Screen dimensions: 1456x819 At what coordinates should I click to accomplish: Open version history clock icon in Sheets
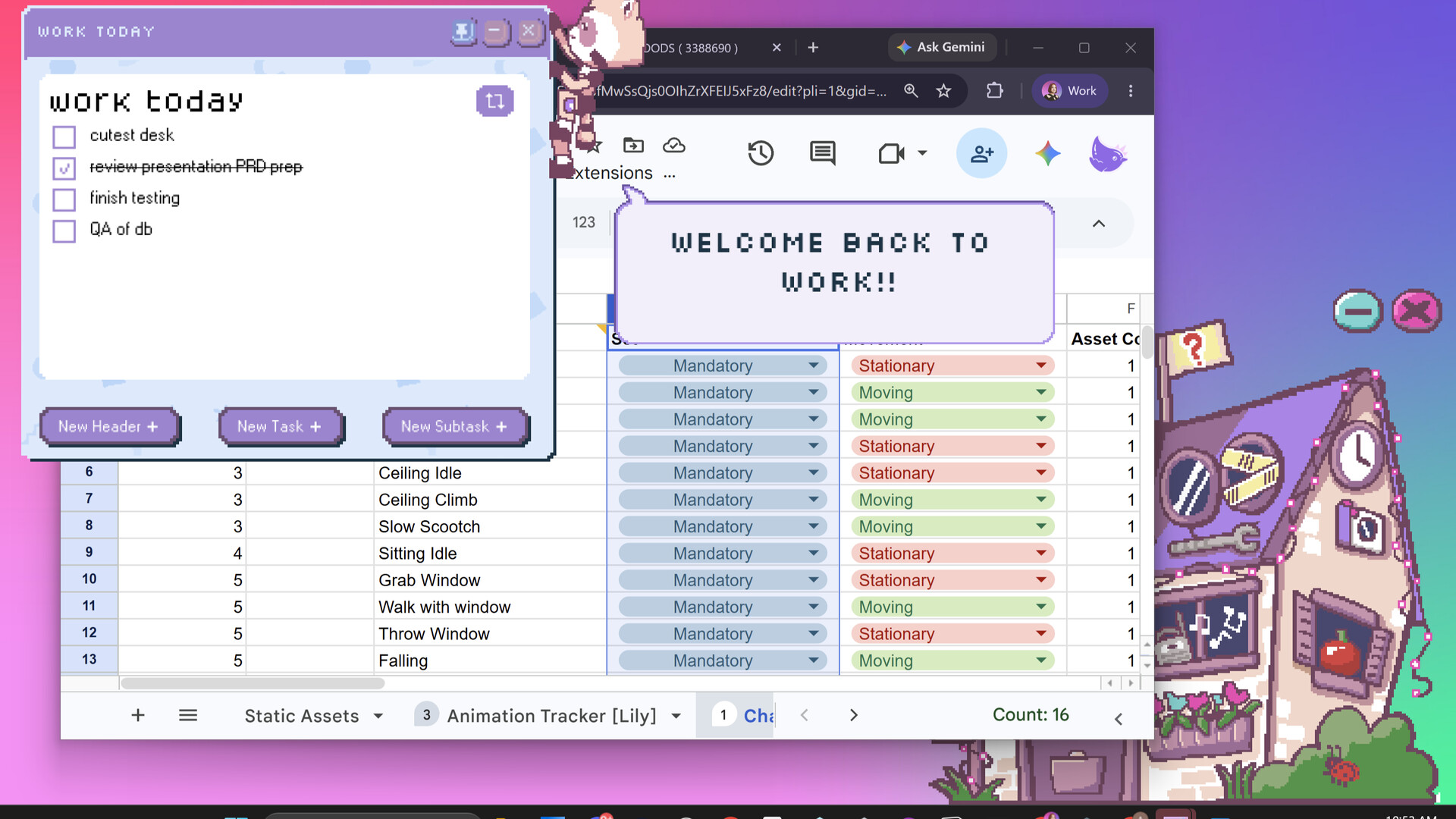click(760, 153)
